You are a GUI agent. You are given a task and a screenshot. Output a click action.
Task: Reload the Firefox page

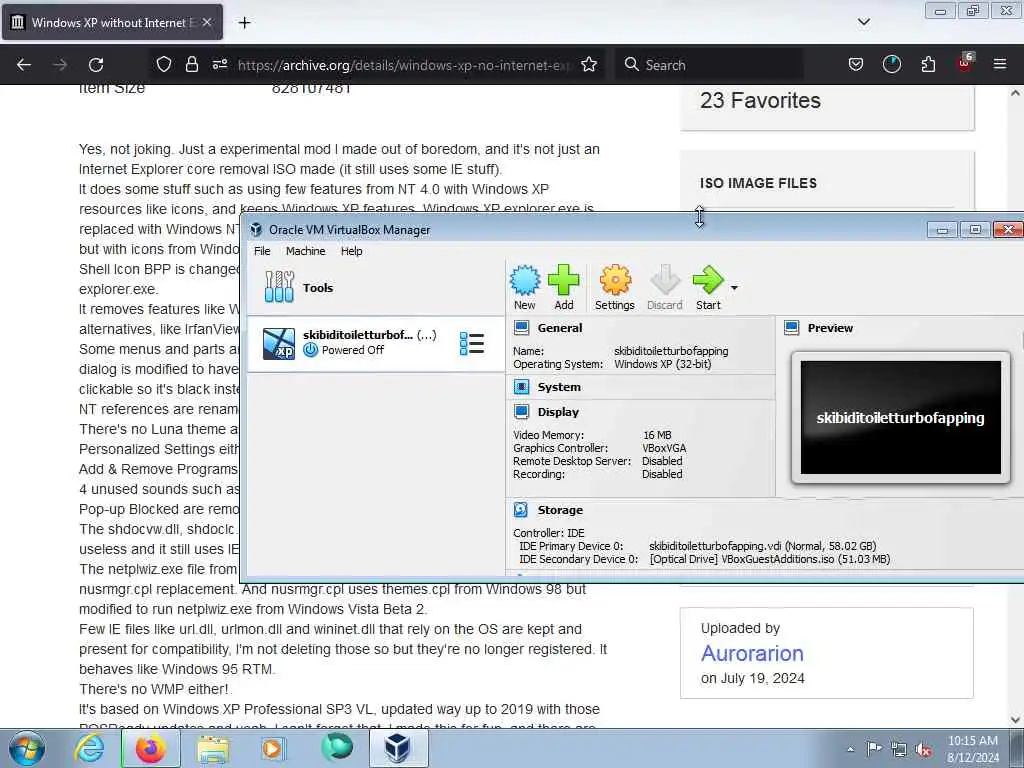pos(96,65)
